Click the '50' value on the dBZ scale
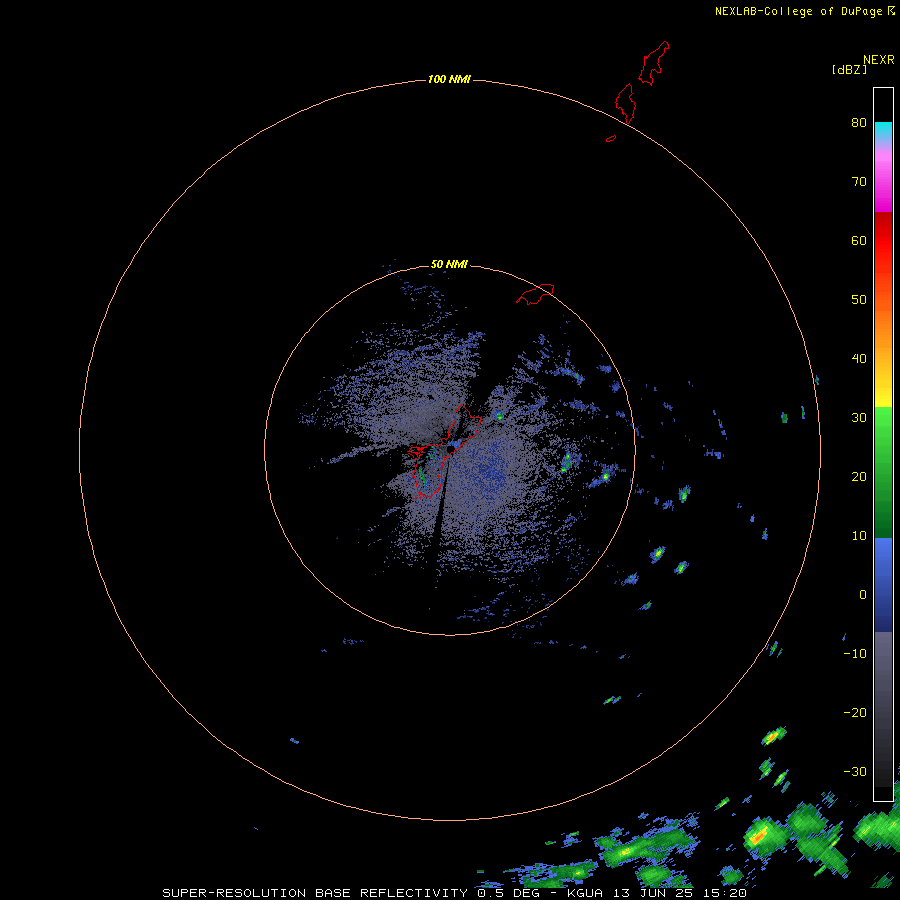This screenshot has width=900, height=900. tap(859, 300)
